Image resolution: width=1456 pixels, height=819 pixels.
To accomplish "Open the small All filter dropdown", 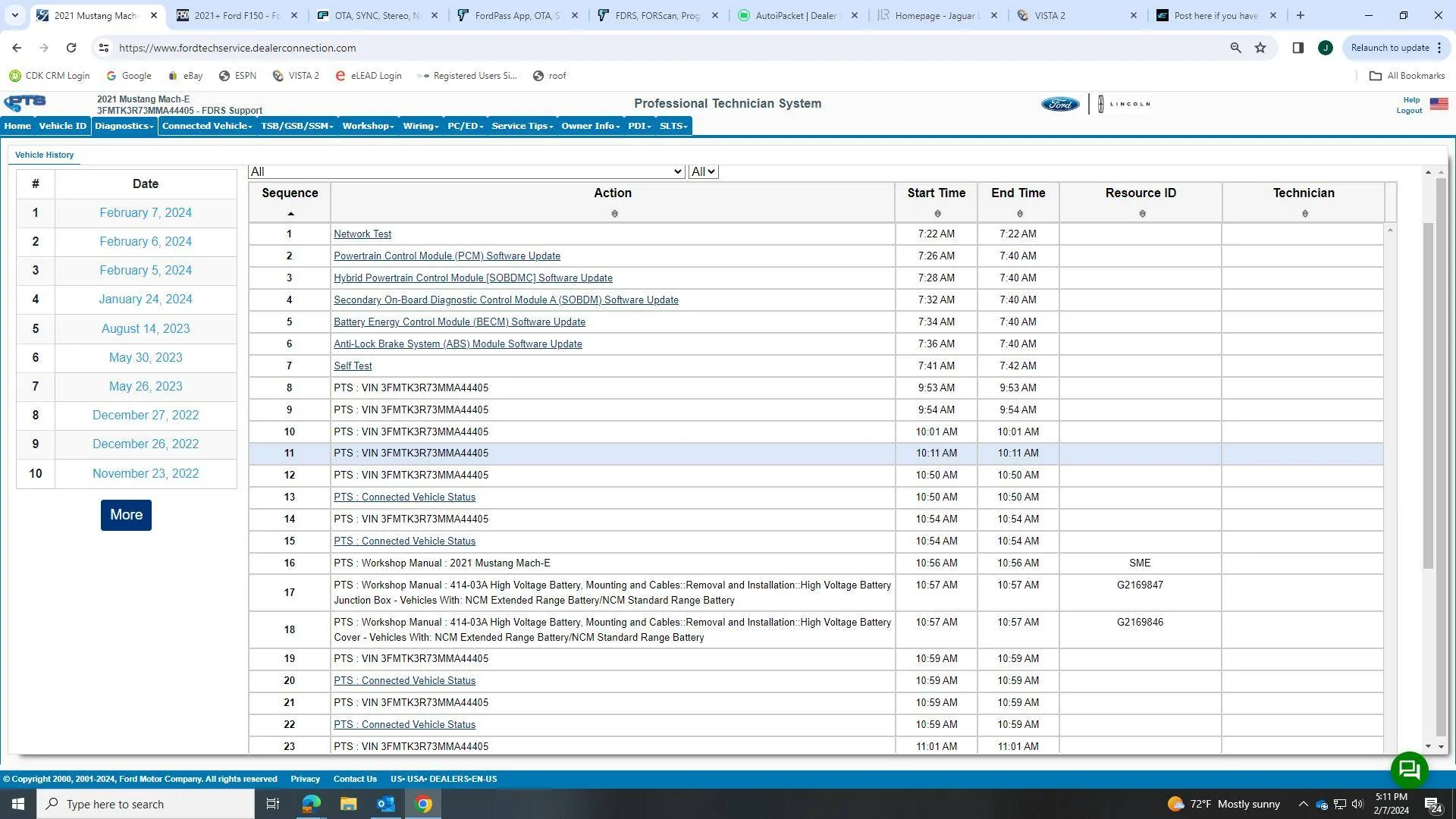I will [x=703, y=172].
